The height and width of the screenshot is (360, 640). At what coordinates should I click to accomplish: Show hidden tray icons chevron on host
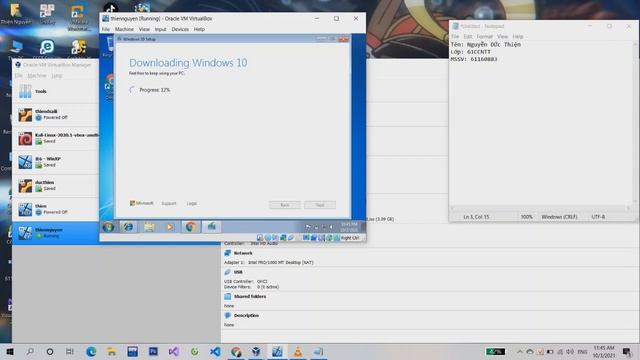pyautogui.click(x=520, y=351)
